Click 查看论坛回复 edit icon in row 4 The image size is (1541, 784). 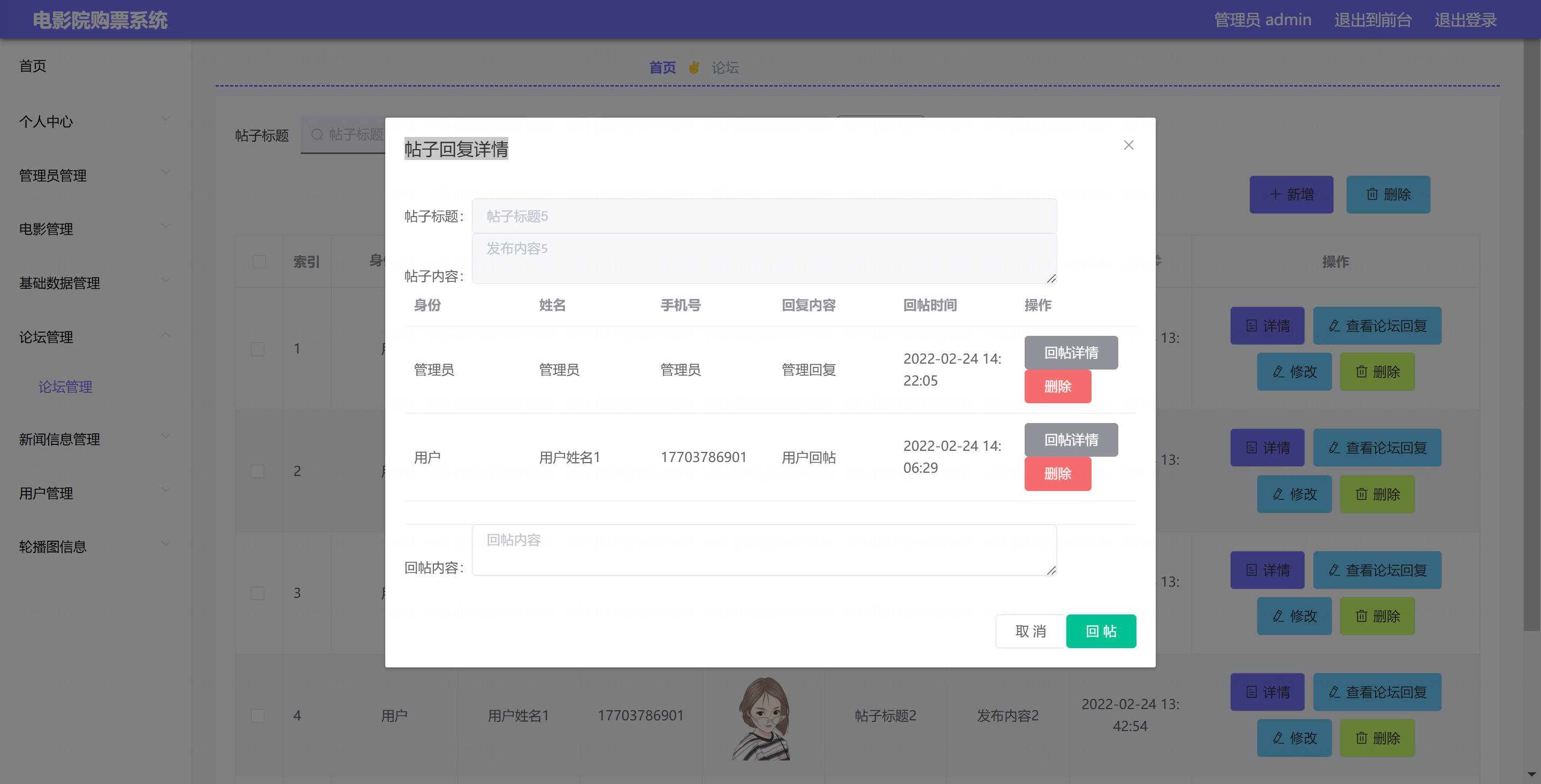1334,692
